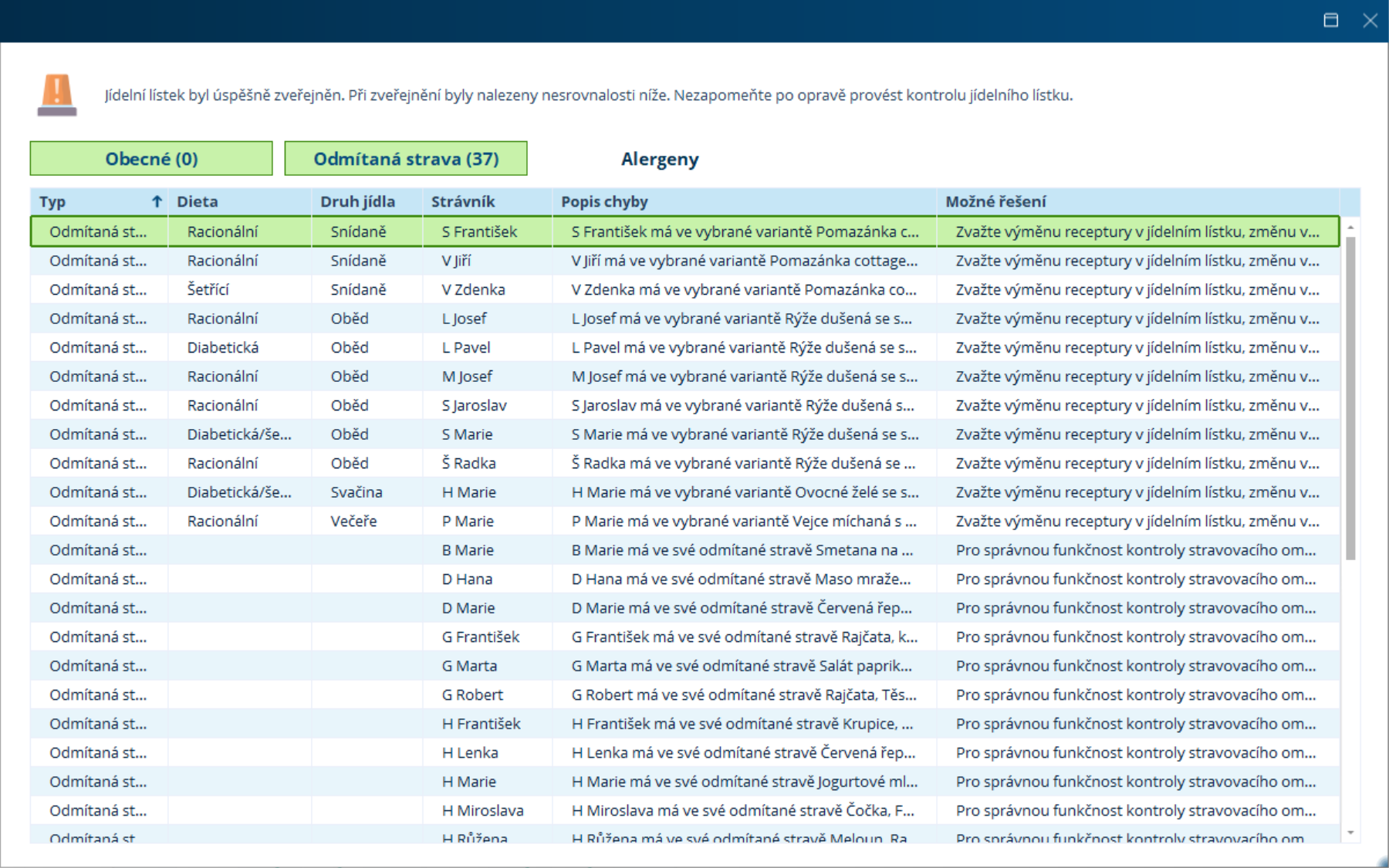Select the G Robert strávník cell
This screenshot has width=1389, height=868.
488,694
